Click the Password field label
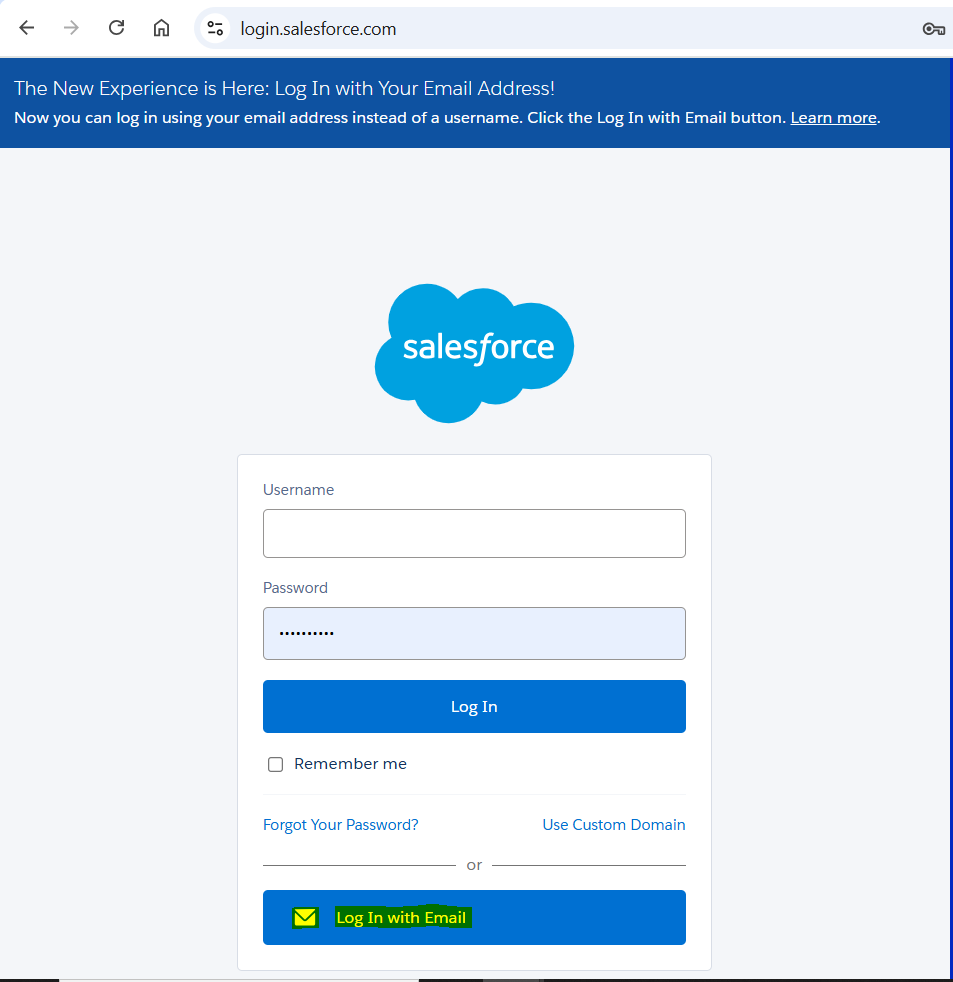Screen dimensions: 953x982 coord(296,587)
